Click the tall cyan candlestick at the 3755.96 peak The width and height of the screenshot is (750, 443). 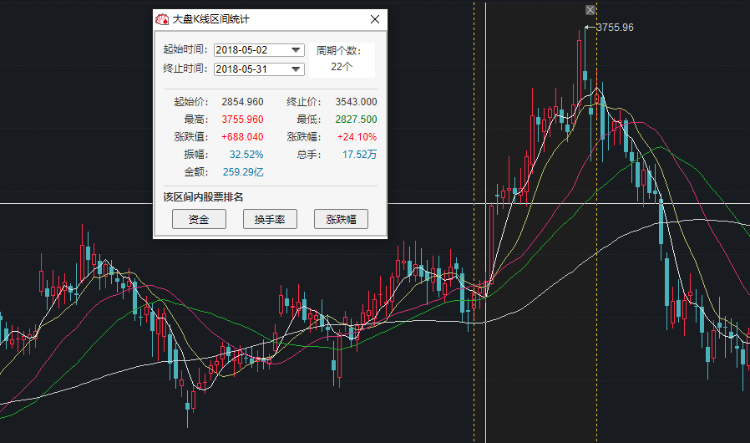(x=585, y=57)
